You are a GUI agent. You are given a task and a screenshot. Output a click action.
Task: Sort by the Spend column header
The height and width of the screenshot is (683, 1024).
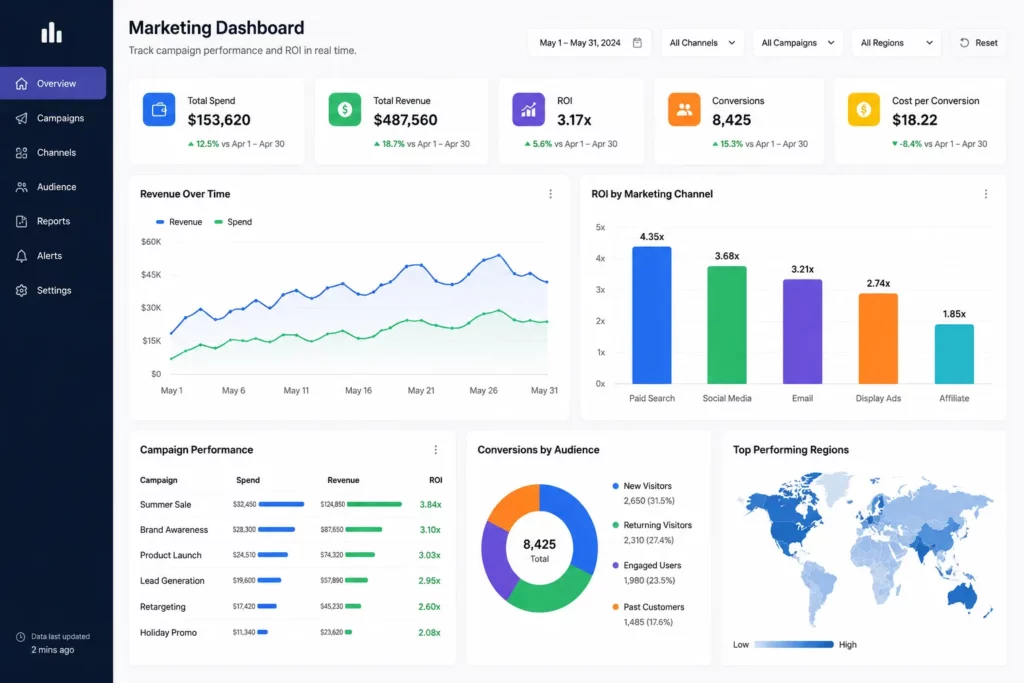[248, 480]
